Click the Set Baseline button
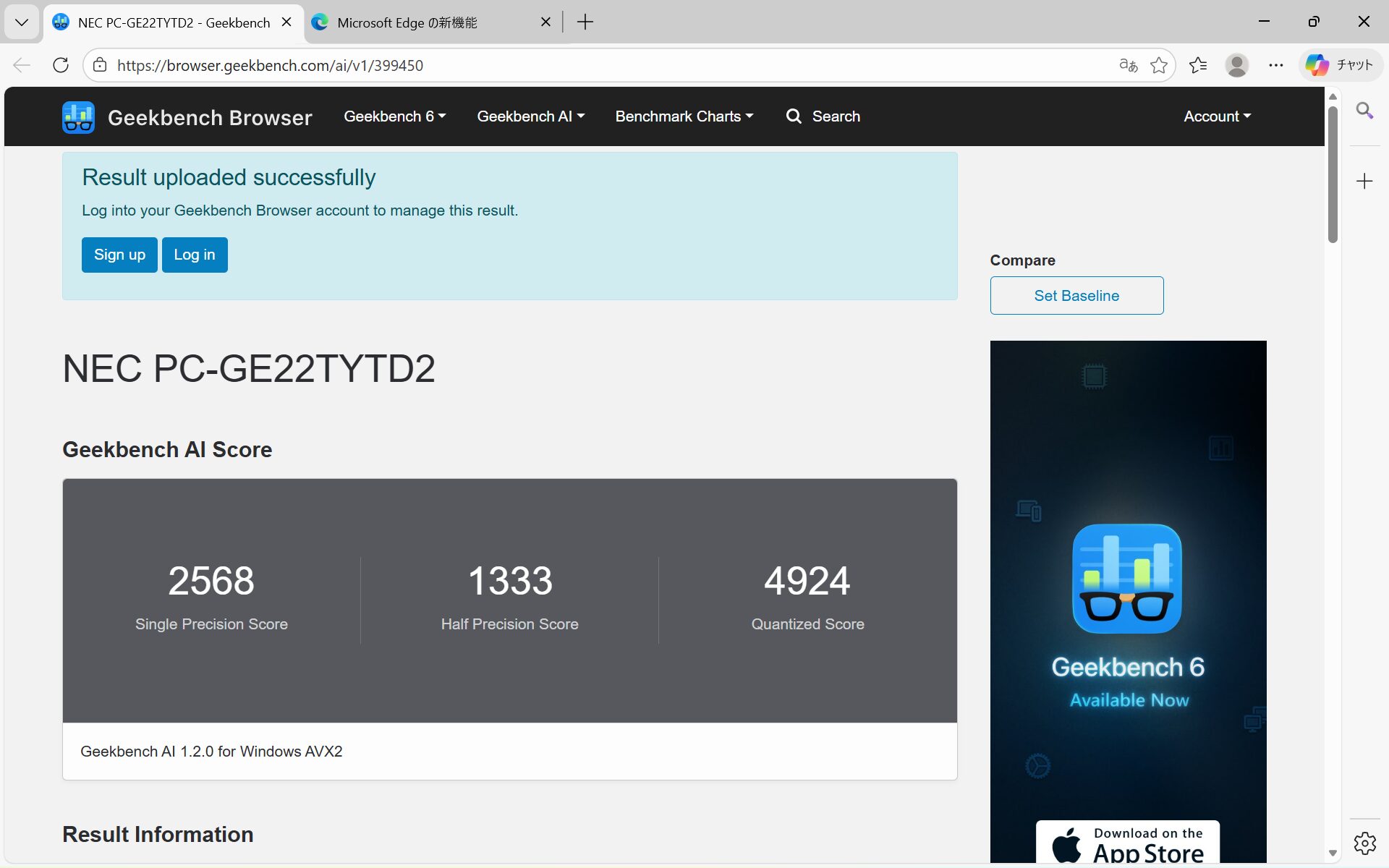The width and height of the screenshot is (1389, 868). (x=1076, y=295)
